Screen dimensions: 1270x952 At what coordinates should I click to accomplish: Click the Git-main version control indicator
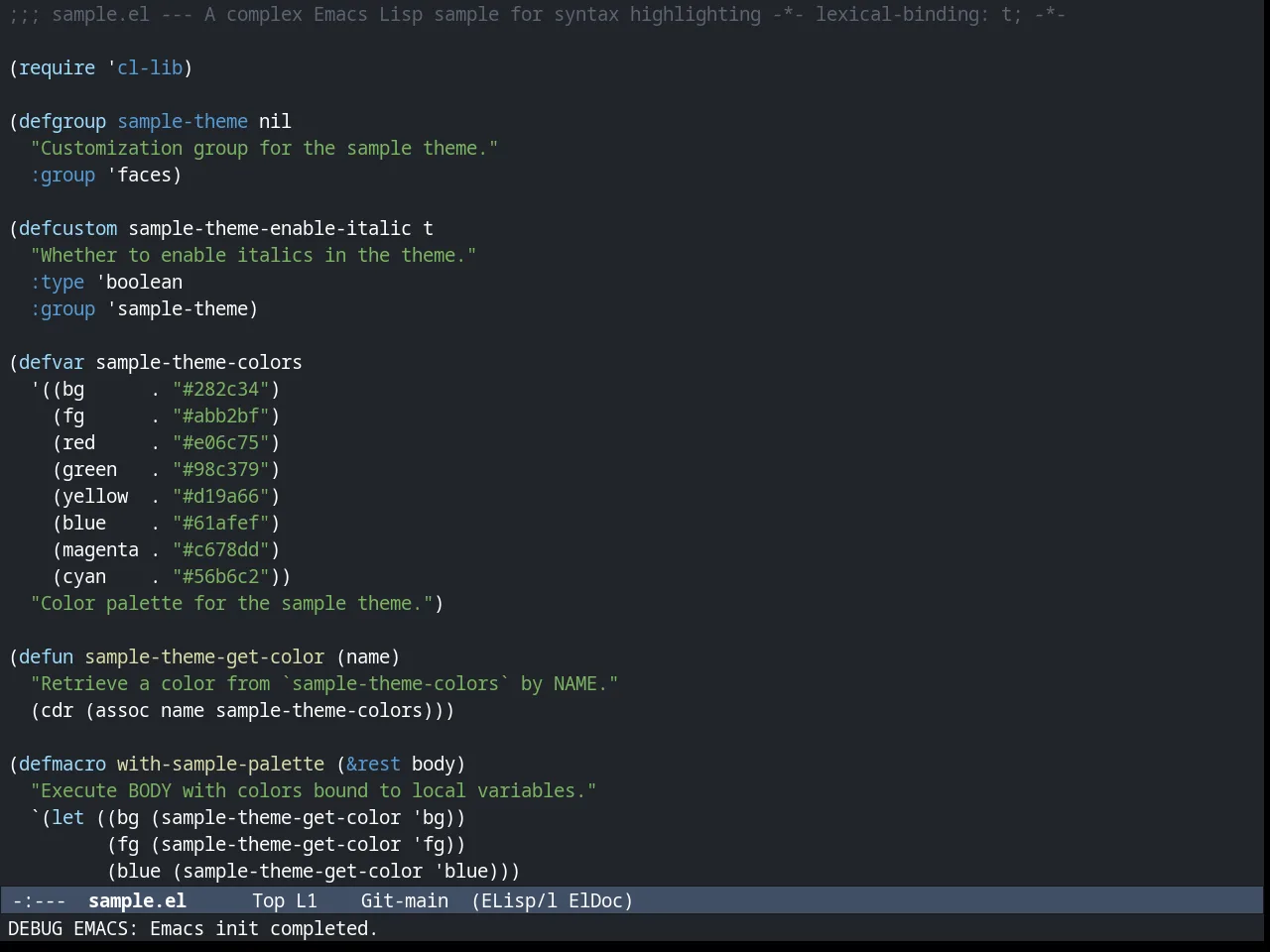point(404,900)
